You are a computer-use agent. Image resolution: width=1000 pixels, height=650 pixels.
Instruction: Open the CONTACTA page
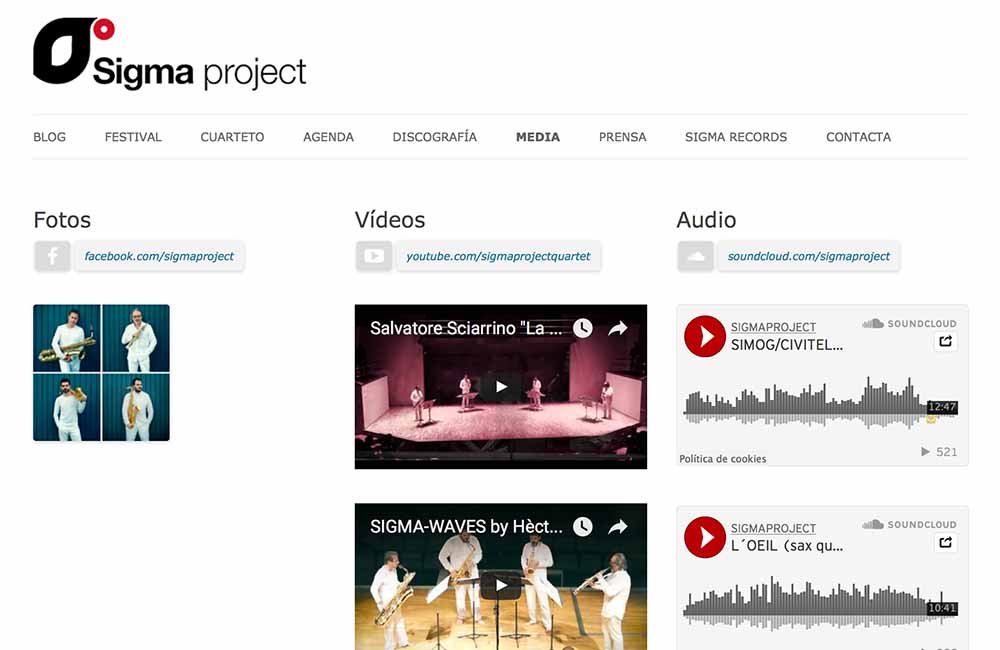[x=858, y=137]
